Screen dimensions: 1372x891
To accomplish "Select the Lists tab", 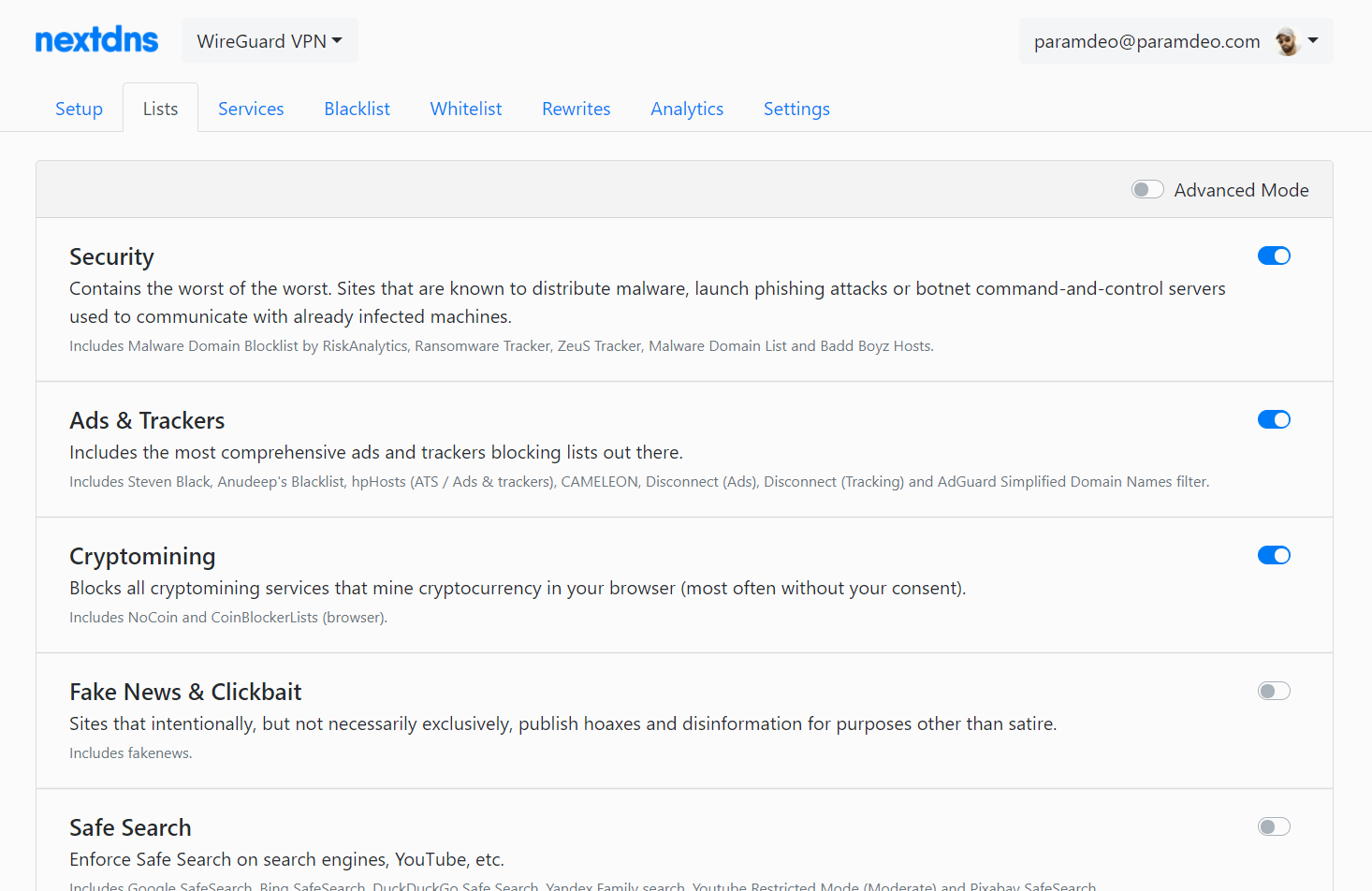I will (160, 109).
